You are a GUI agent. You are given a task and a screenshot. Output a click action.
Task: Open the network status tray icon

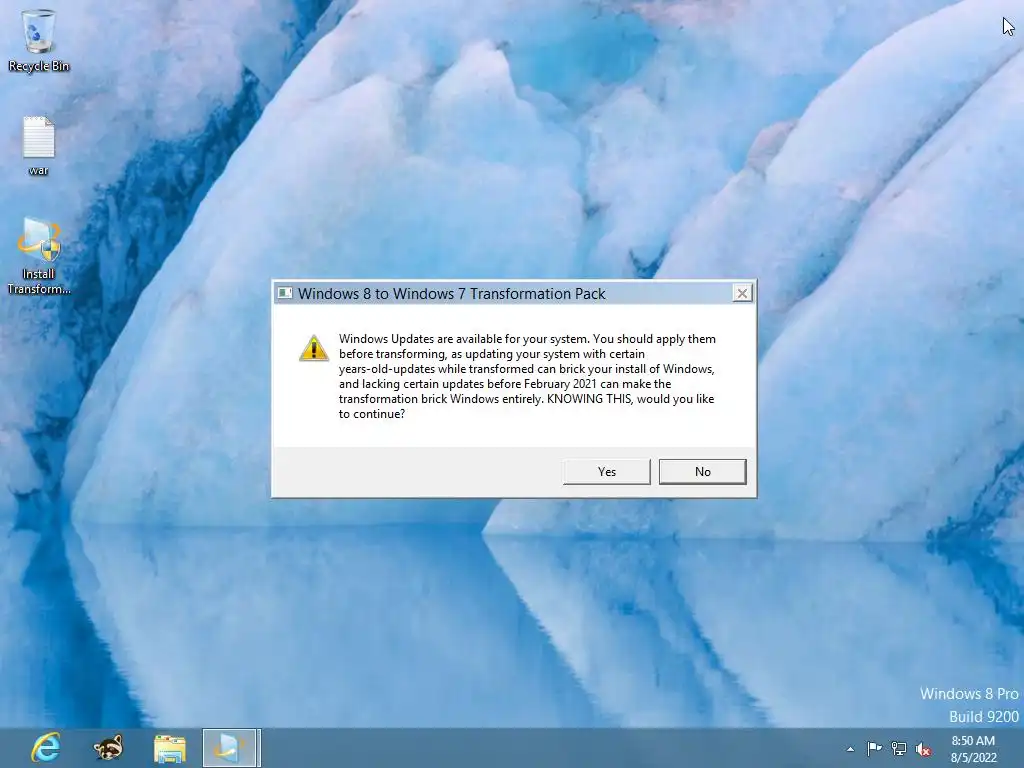[x=899, y=749]
